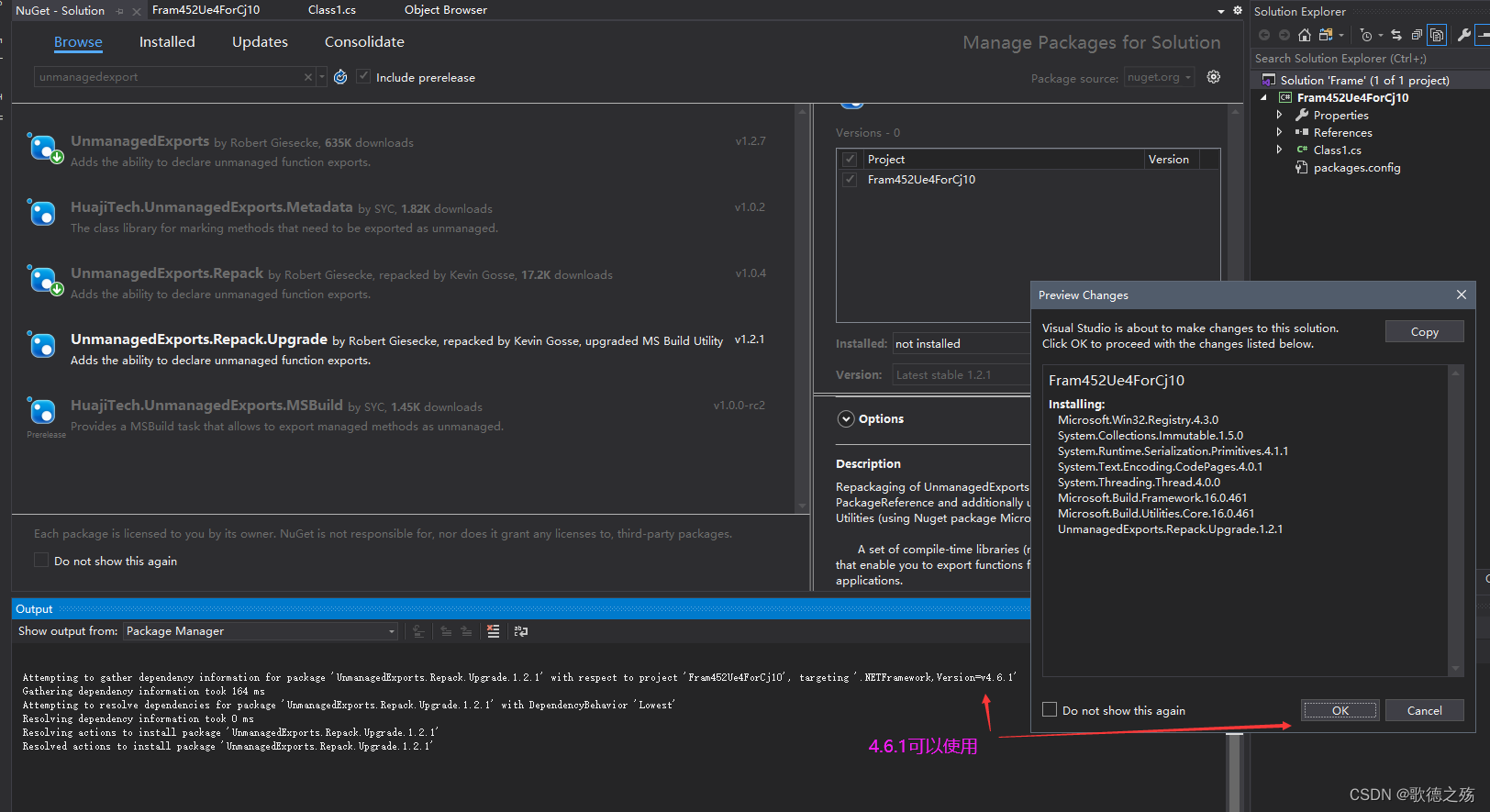
Task: Open document tab list dropdown arrow
Action: coord(1221,11)
